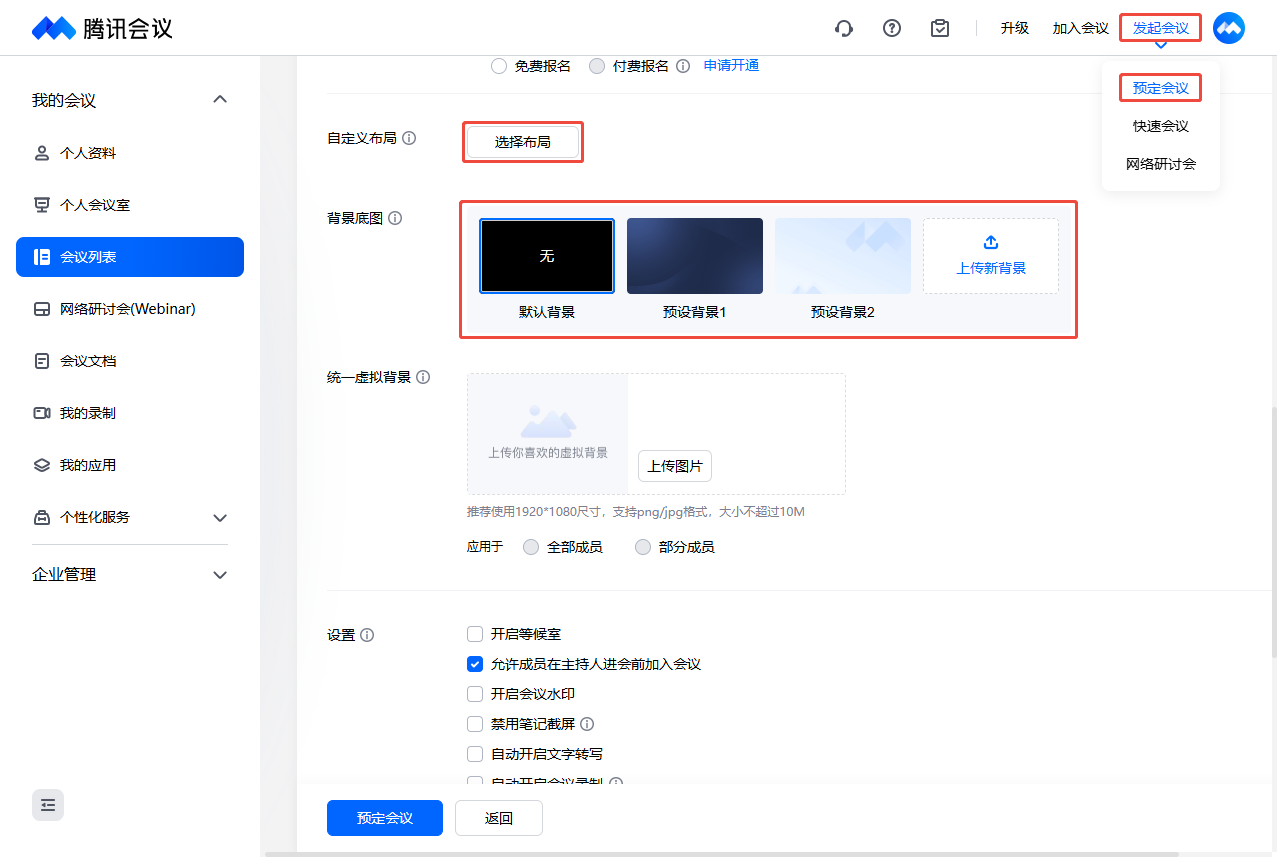Click the 个人资料 person icon

point(42,153)
